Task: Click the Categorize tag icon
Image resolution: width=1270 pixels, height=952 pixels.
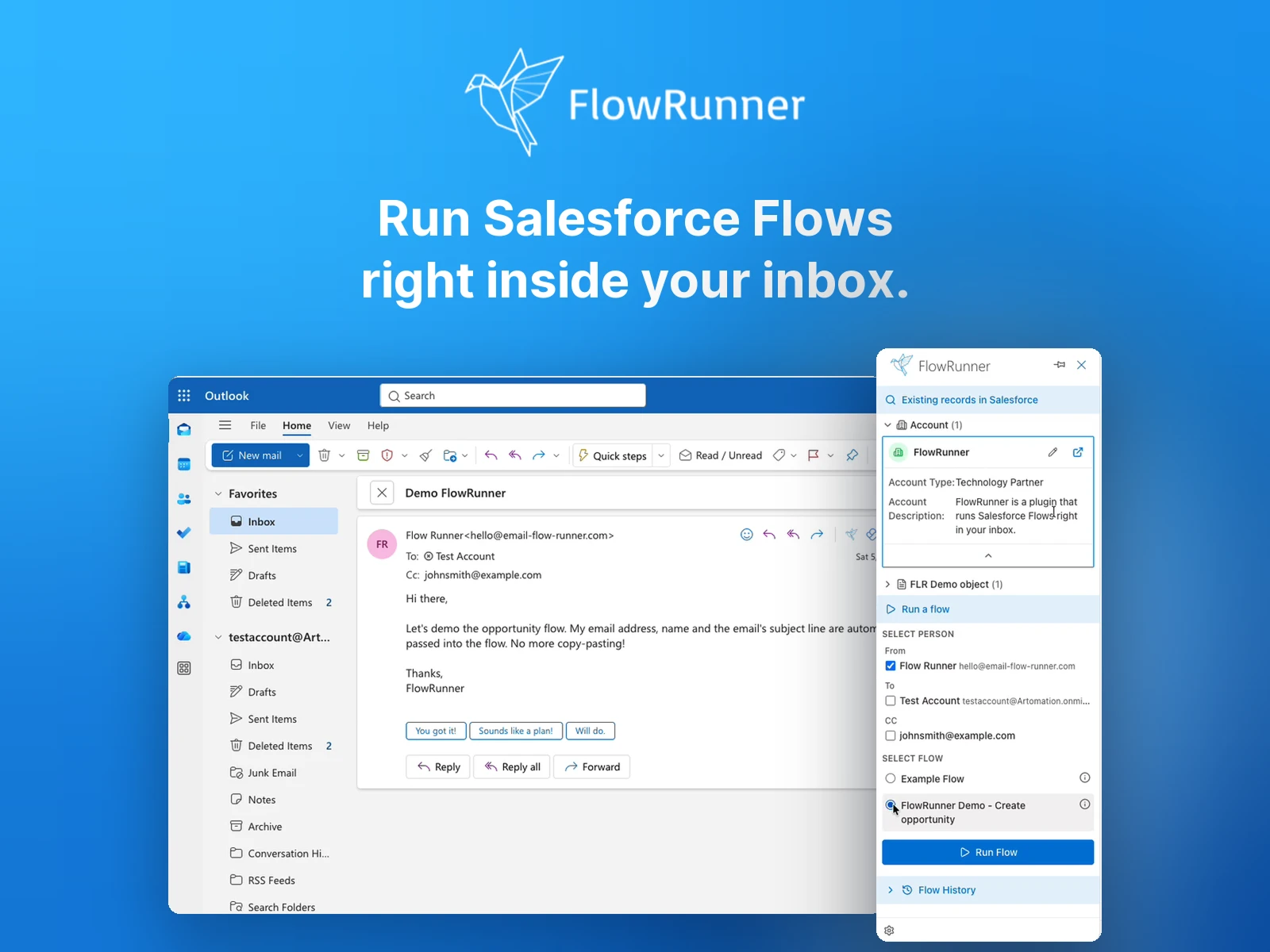Action: point(779,455)
